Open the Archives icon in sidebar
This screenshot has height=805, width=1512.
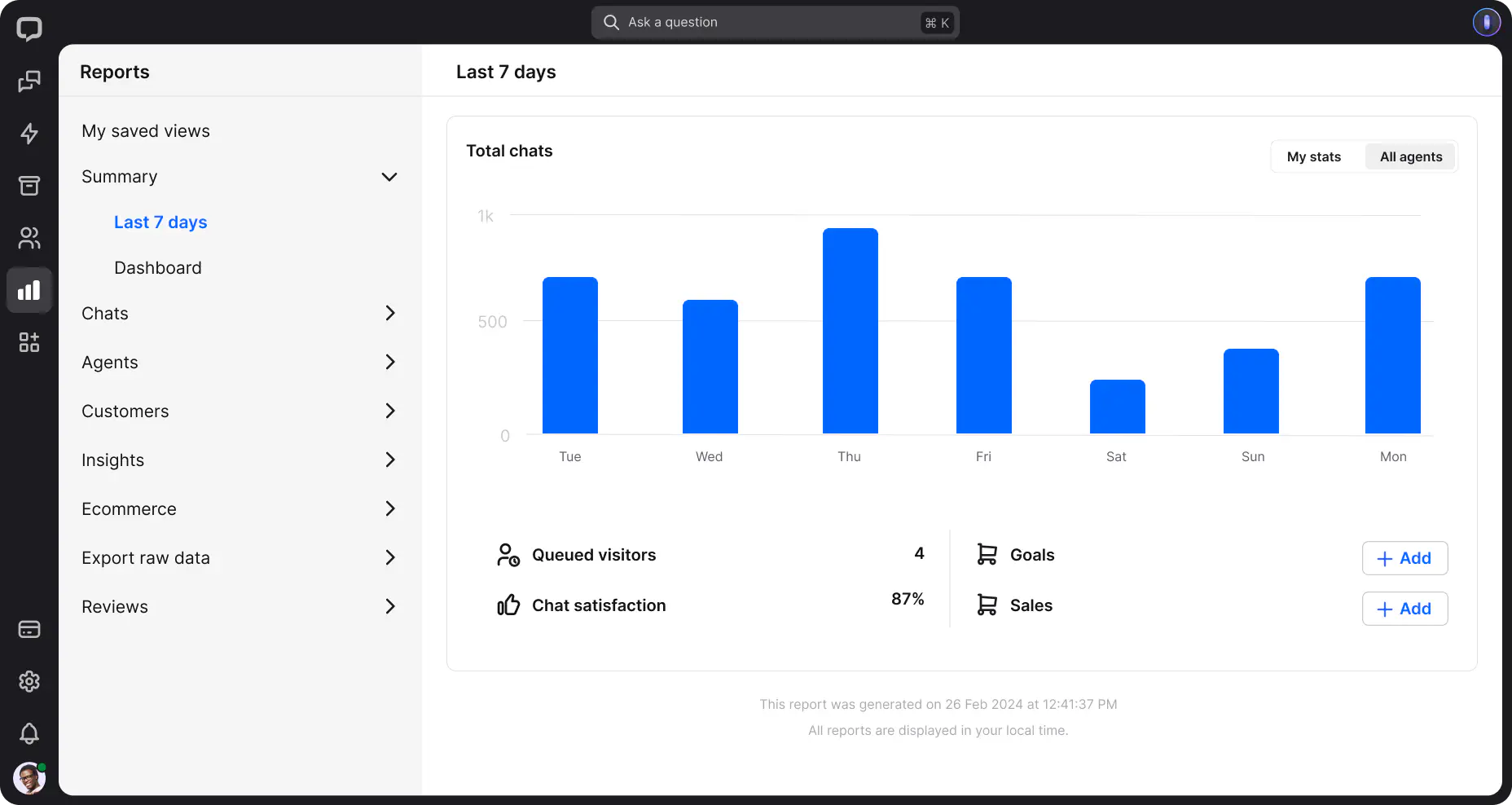29,186
